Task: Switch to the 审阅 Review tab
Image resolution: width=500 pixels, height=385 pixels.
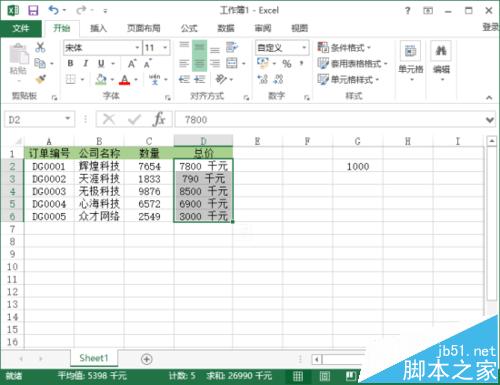Action: pyautogui.click(x=263, y=29)
